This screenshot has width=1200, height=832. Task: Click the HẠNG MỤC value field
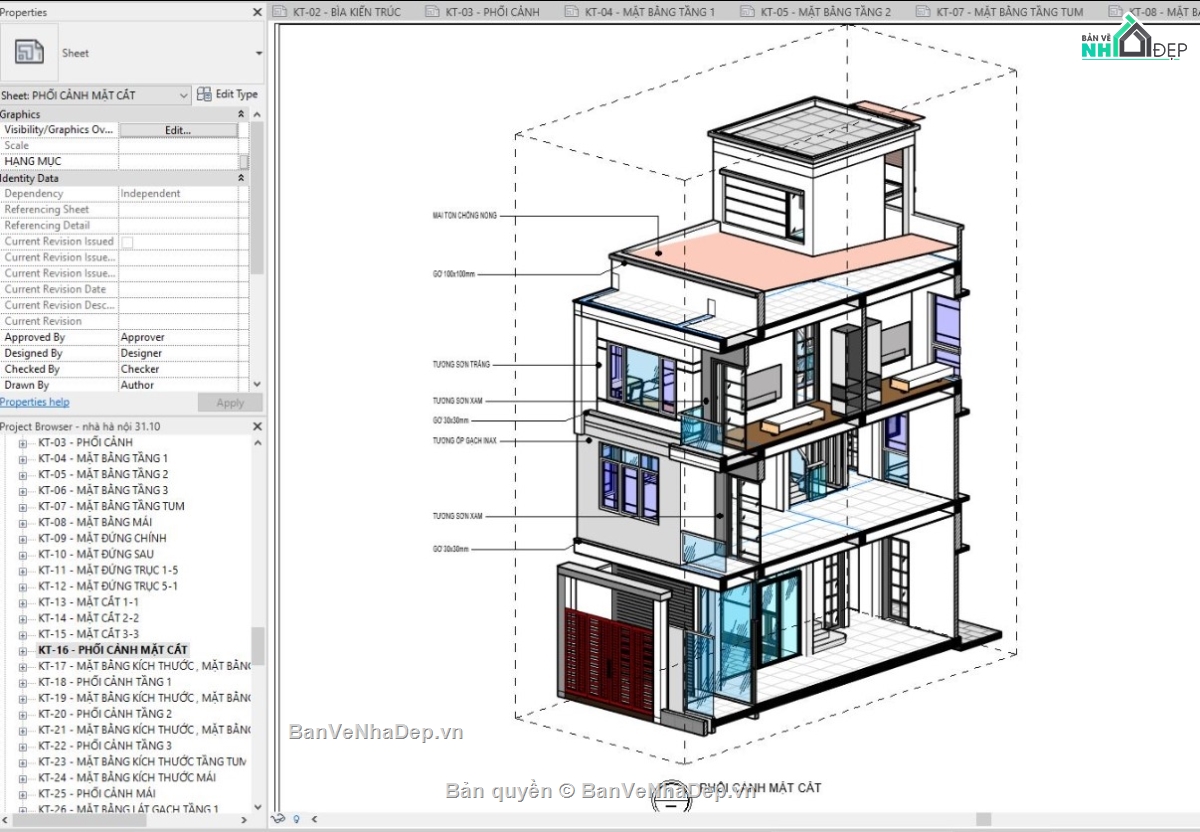click(178, 161)
